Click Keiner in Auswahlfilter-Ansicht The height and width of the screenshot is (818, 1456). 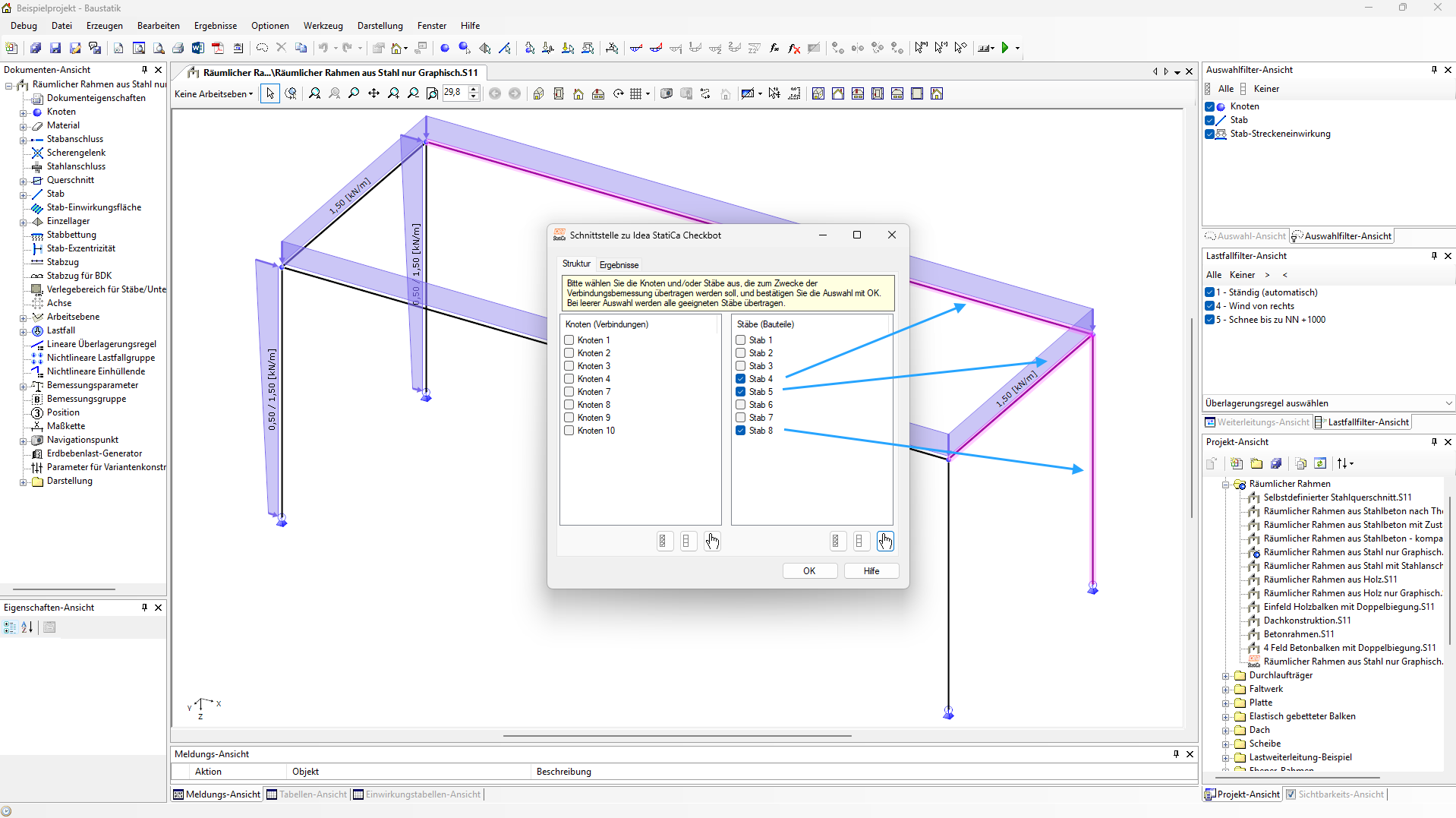(x=1266, y=89)
